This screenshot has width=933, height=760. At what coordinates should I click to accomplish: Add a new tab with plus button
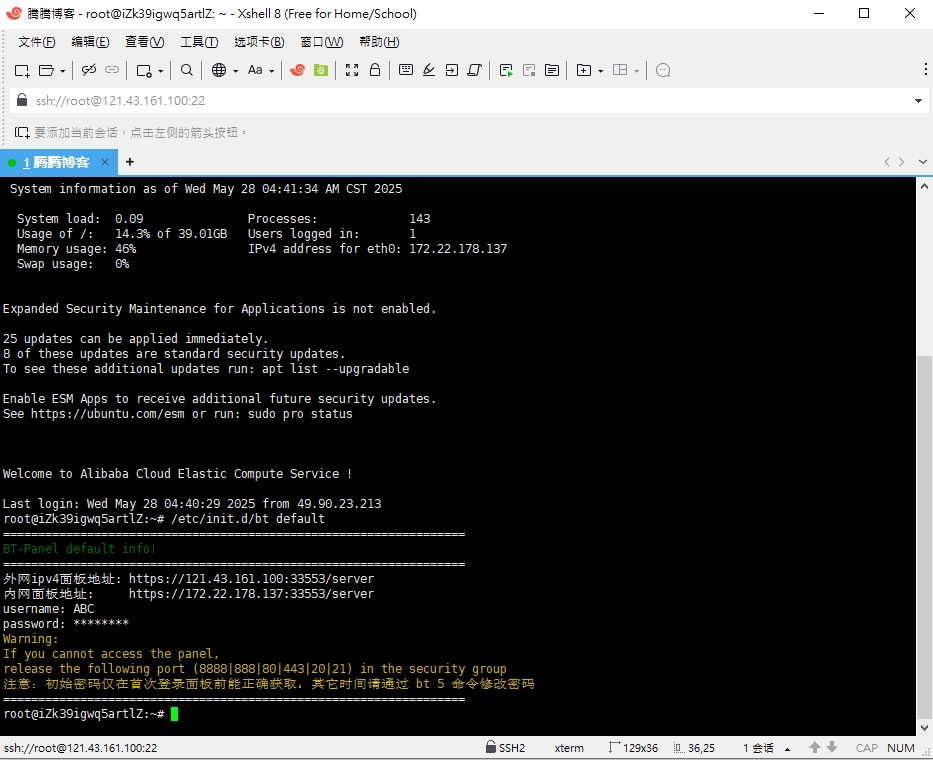129,162
